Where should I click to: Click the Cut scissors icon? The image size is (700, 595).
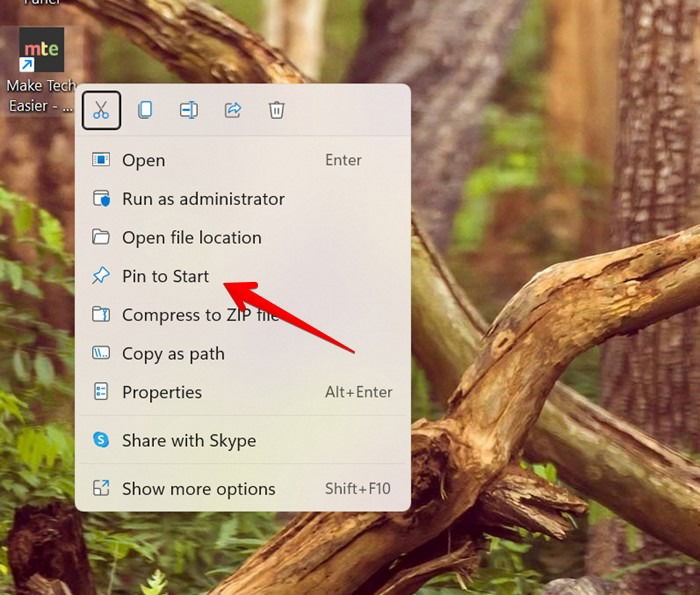click(x=101, y=110)
